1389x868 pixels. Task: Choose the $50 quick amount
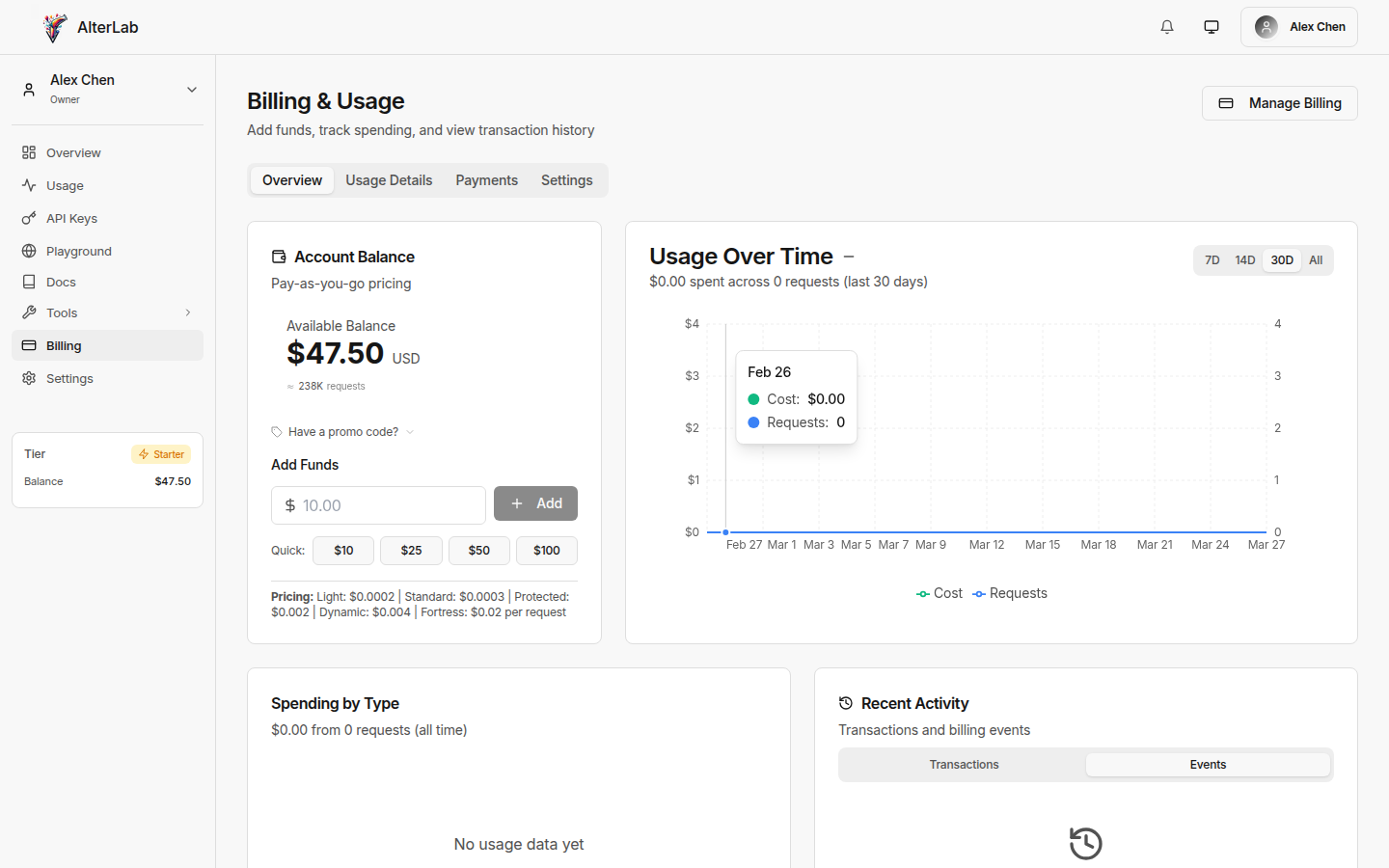(479, 551)
